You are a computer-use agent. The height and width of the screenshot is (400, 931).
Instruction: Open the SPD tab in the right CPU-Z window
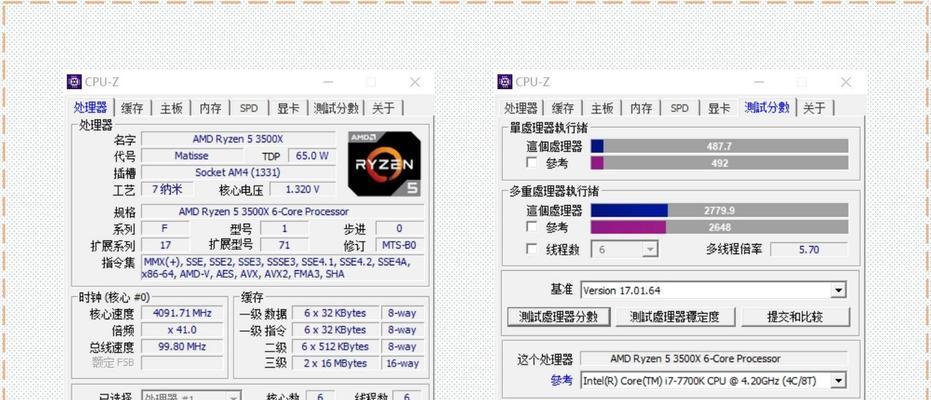pos(679,108)
